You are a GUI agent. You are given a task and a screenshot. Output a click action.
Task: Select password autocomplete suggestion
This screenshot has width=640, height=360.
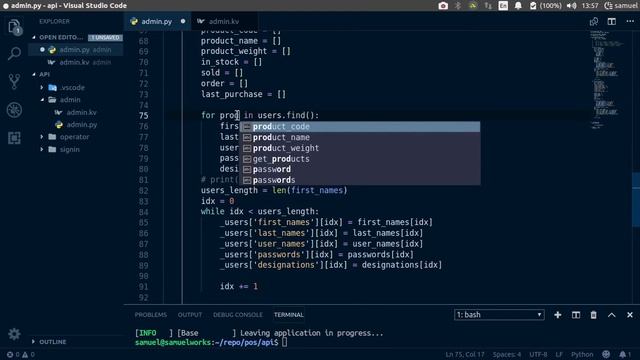(x=360, y=169)
